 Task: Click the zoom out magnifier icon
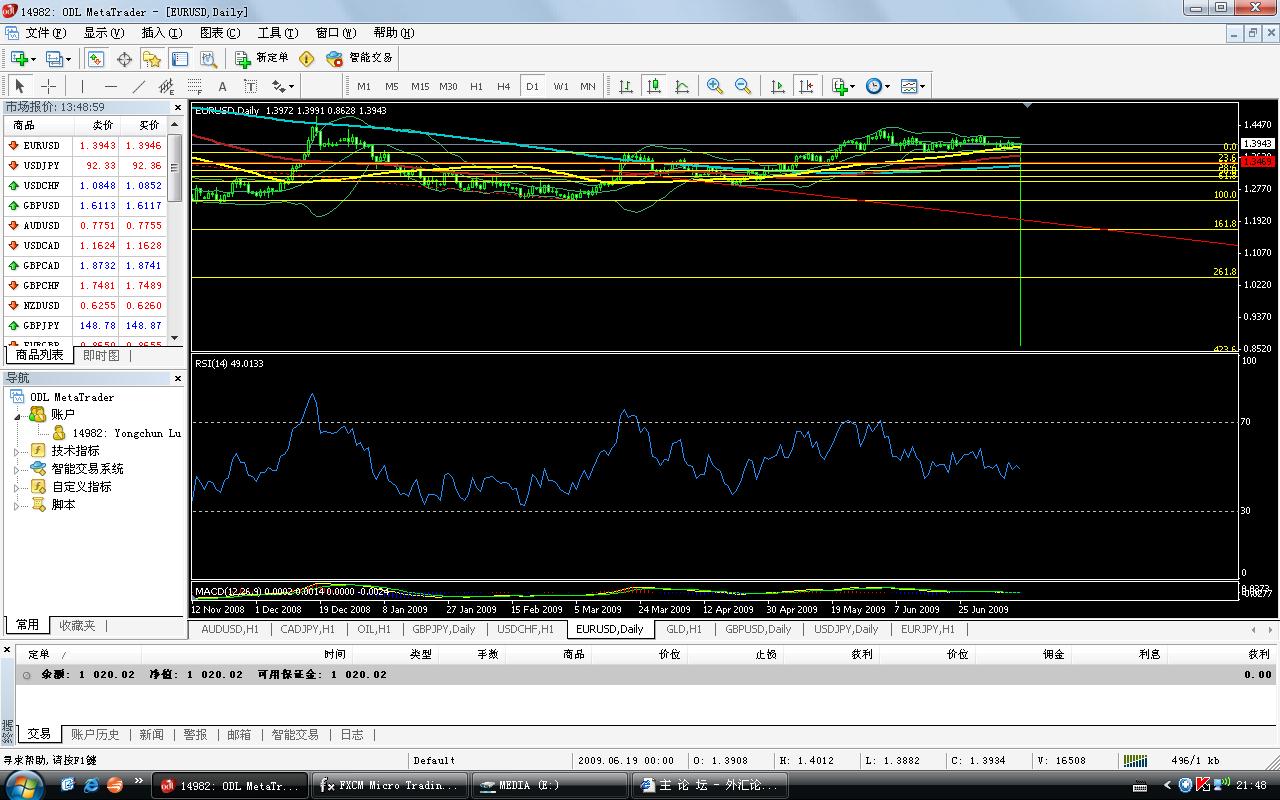pos(743,86)
